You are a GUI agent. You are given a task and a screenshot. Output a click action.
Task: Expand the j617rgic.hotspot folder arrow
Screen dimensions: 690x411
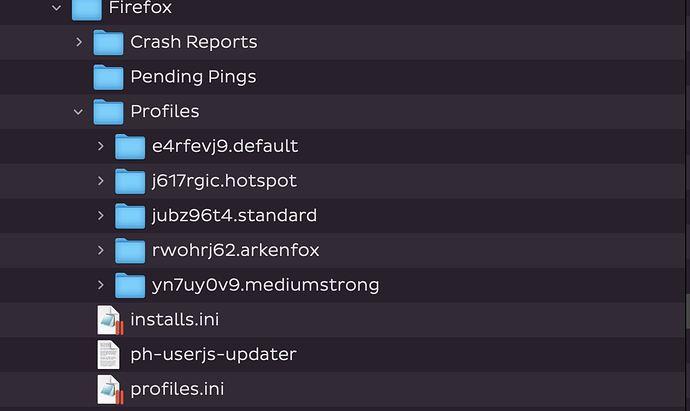[x=100, y=181]
